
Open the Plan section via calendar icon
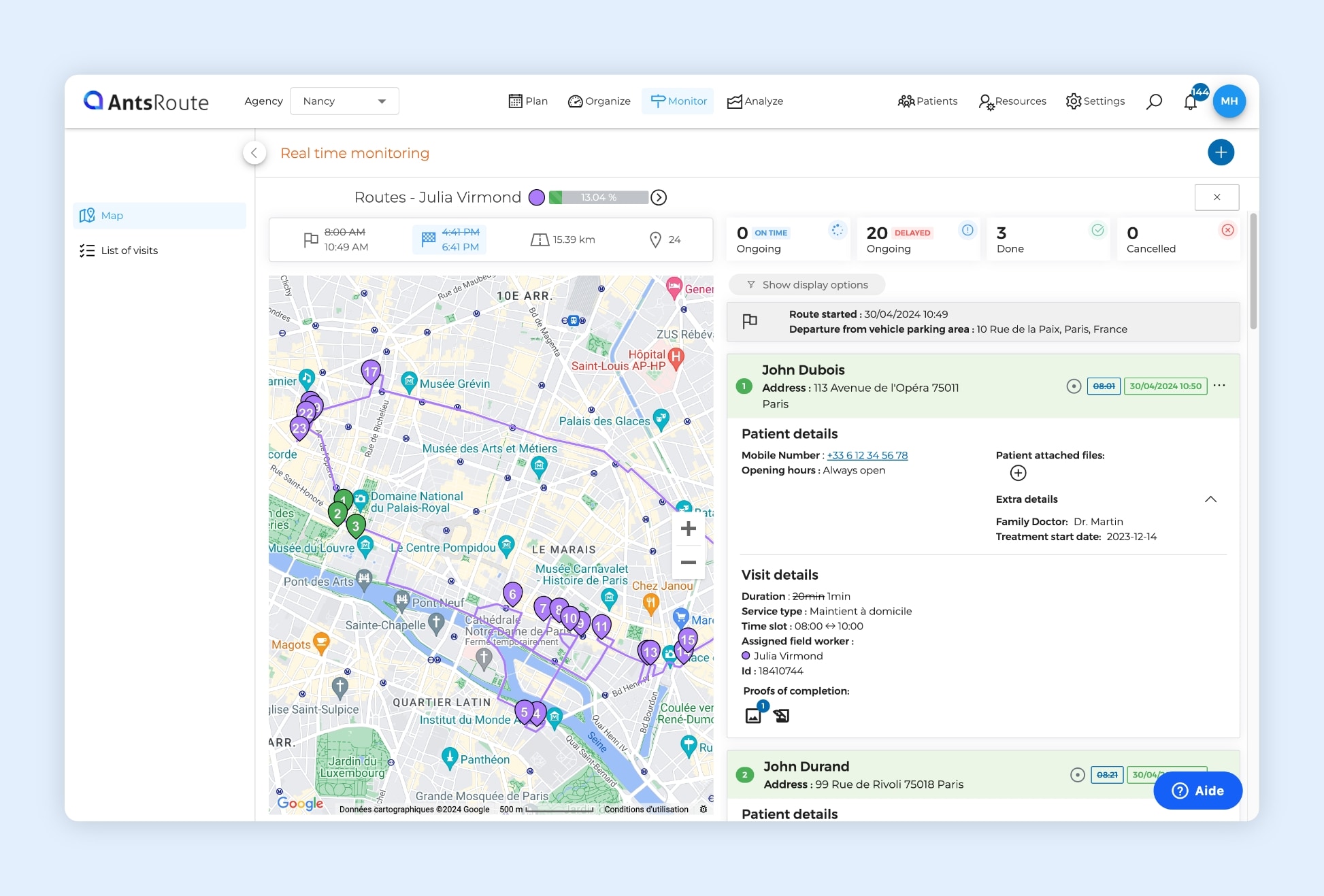[515, 101]
